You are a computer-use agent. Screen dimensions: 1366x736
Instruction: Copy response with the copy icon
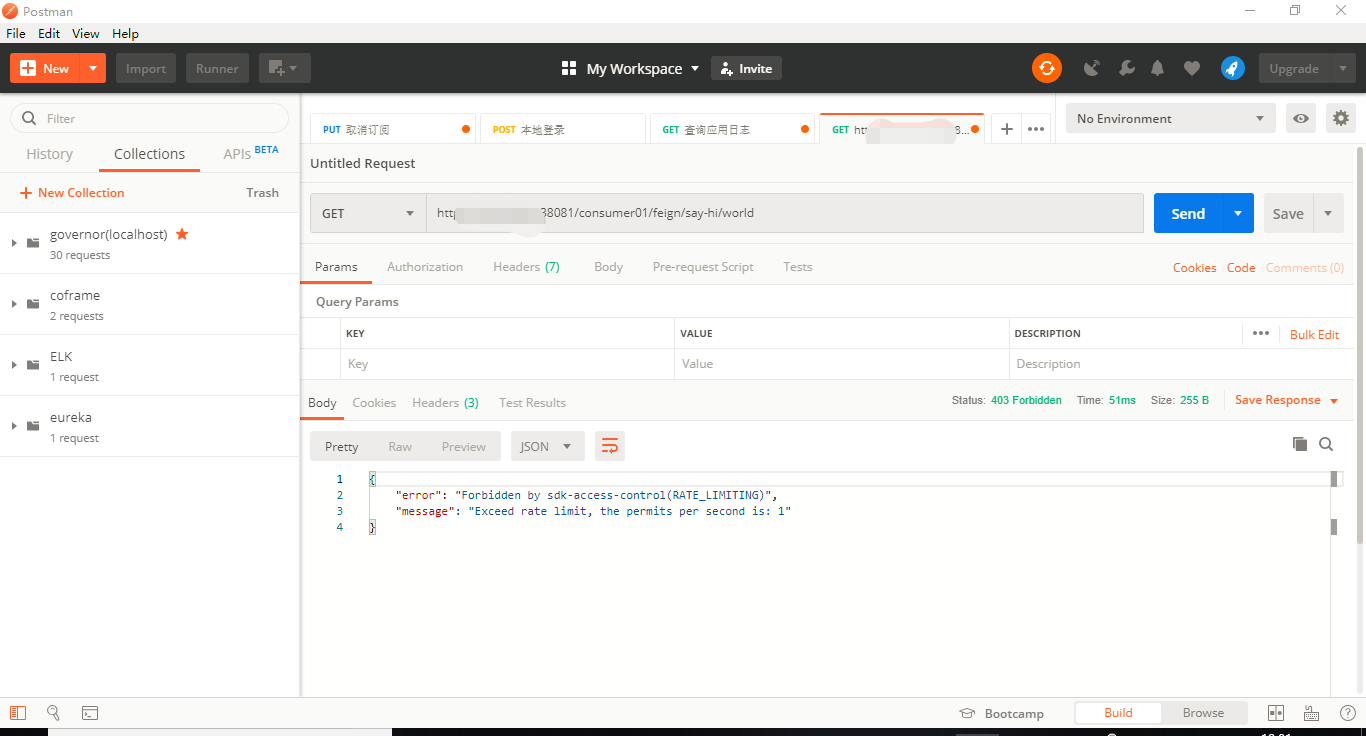(x=1299, y=444)
